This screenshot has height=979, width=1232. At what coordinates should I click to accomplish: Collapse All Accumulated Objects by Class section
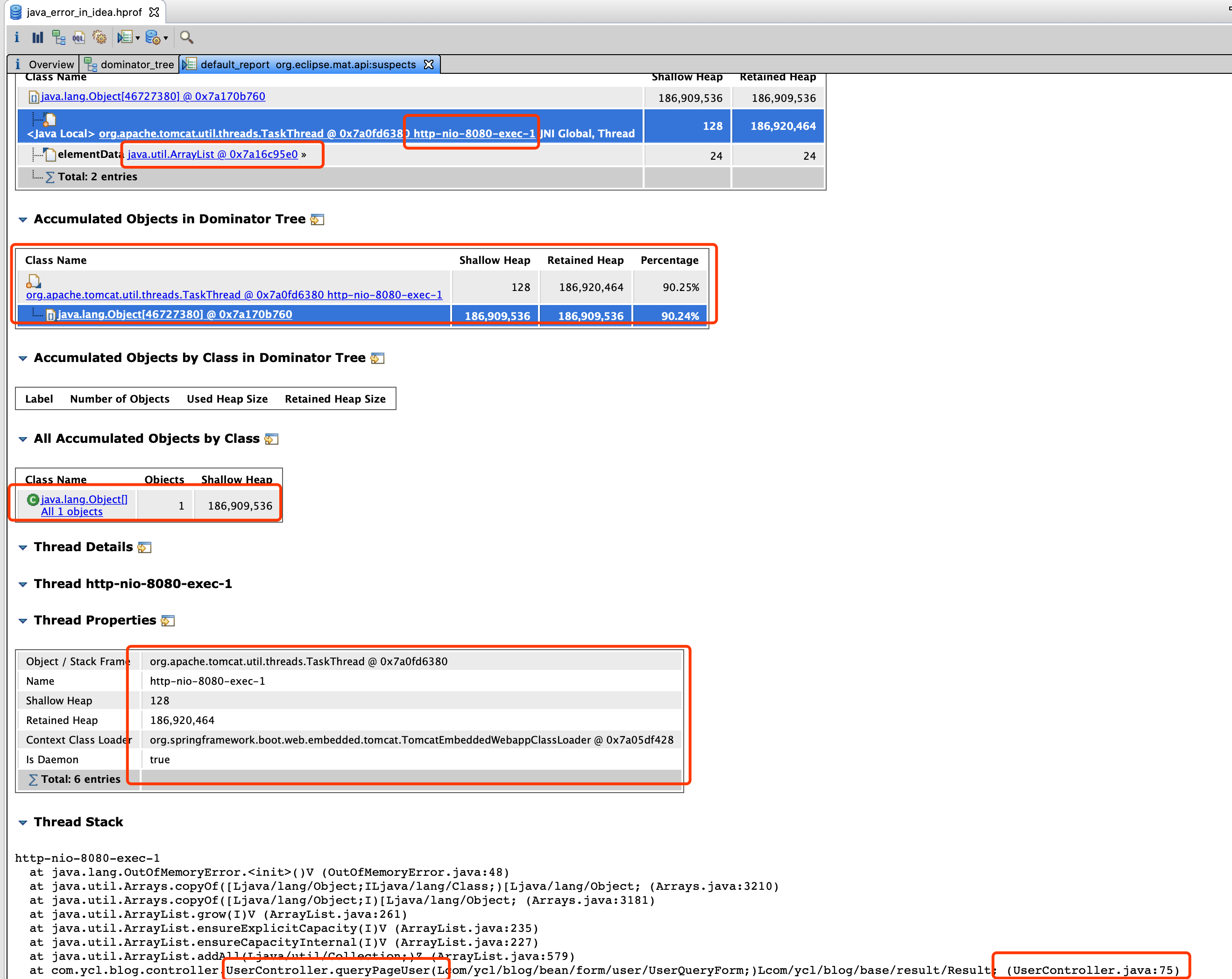click(x=23, y=439)
